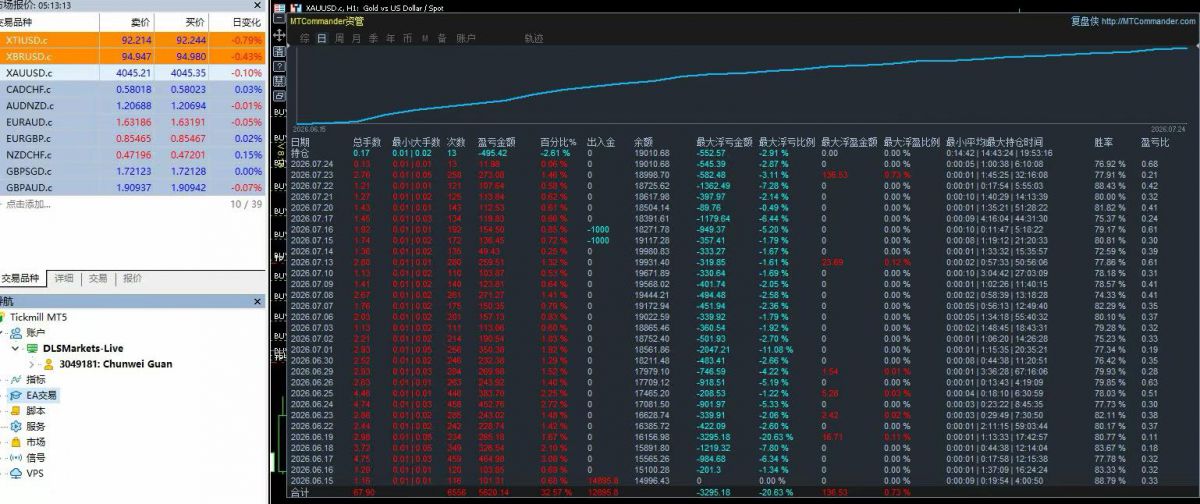The height and width of the screenshot is (504, 1200).
Task: Switch to the 详细 tab
Action: point(64,279)
